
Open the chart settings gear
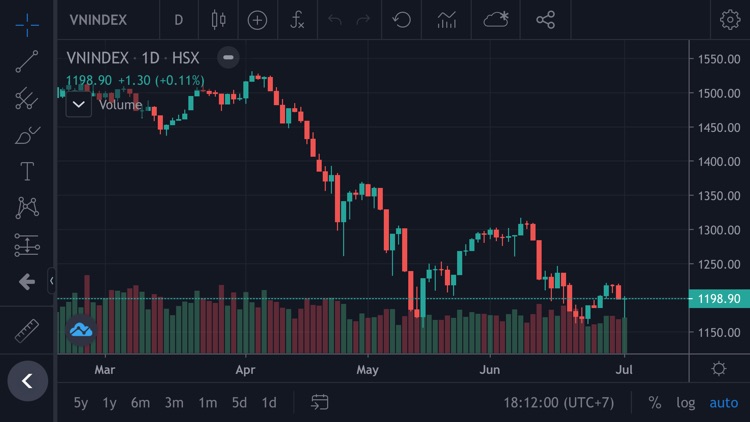click(730, 19)
